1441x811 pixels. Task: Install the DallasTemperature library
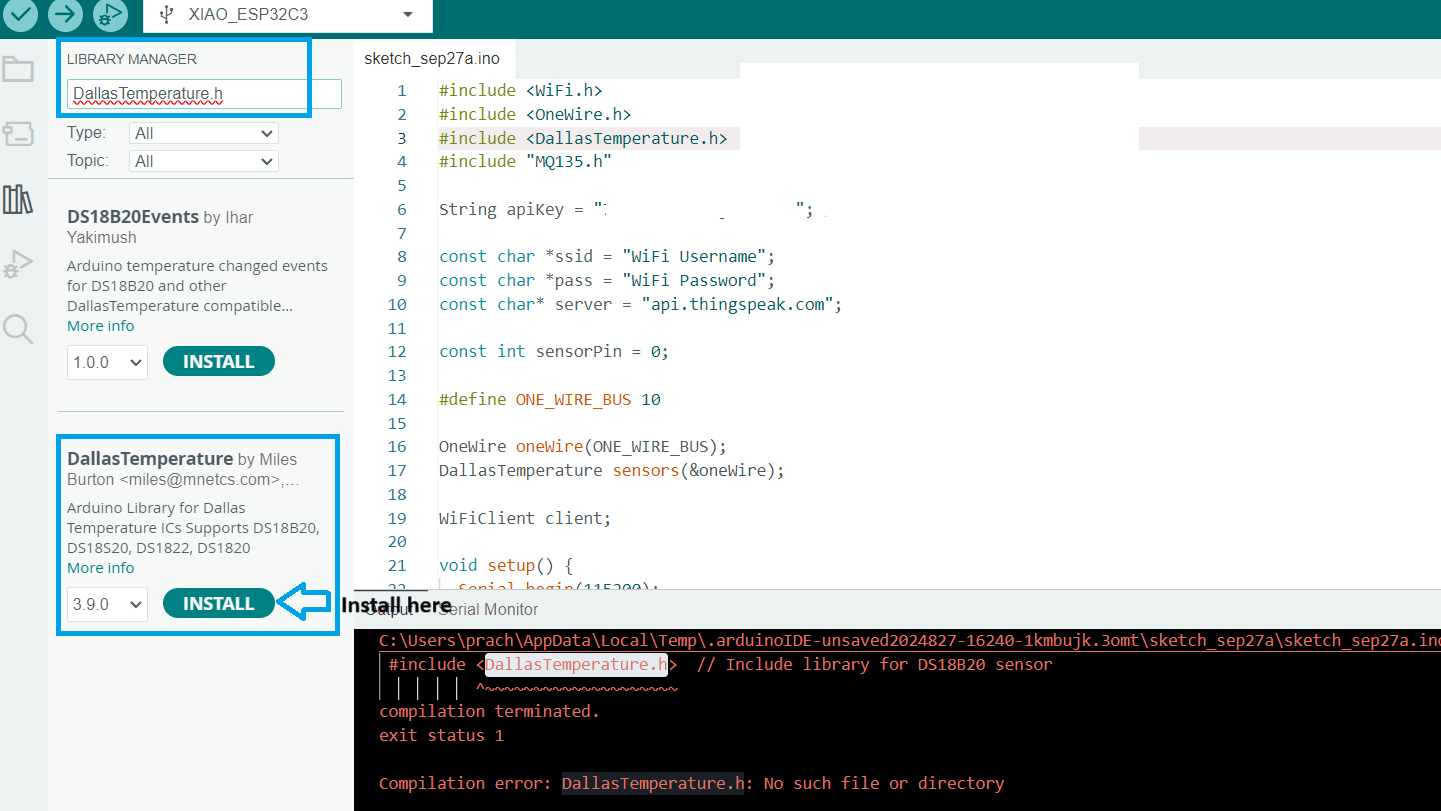point(218,603)
